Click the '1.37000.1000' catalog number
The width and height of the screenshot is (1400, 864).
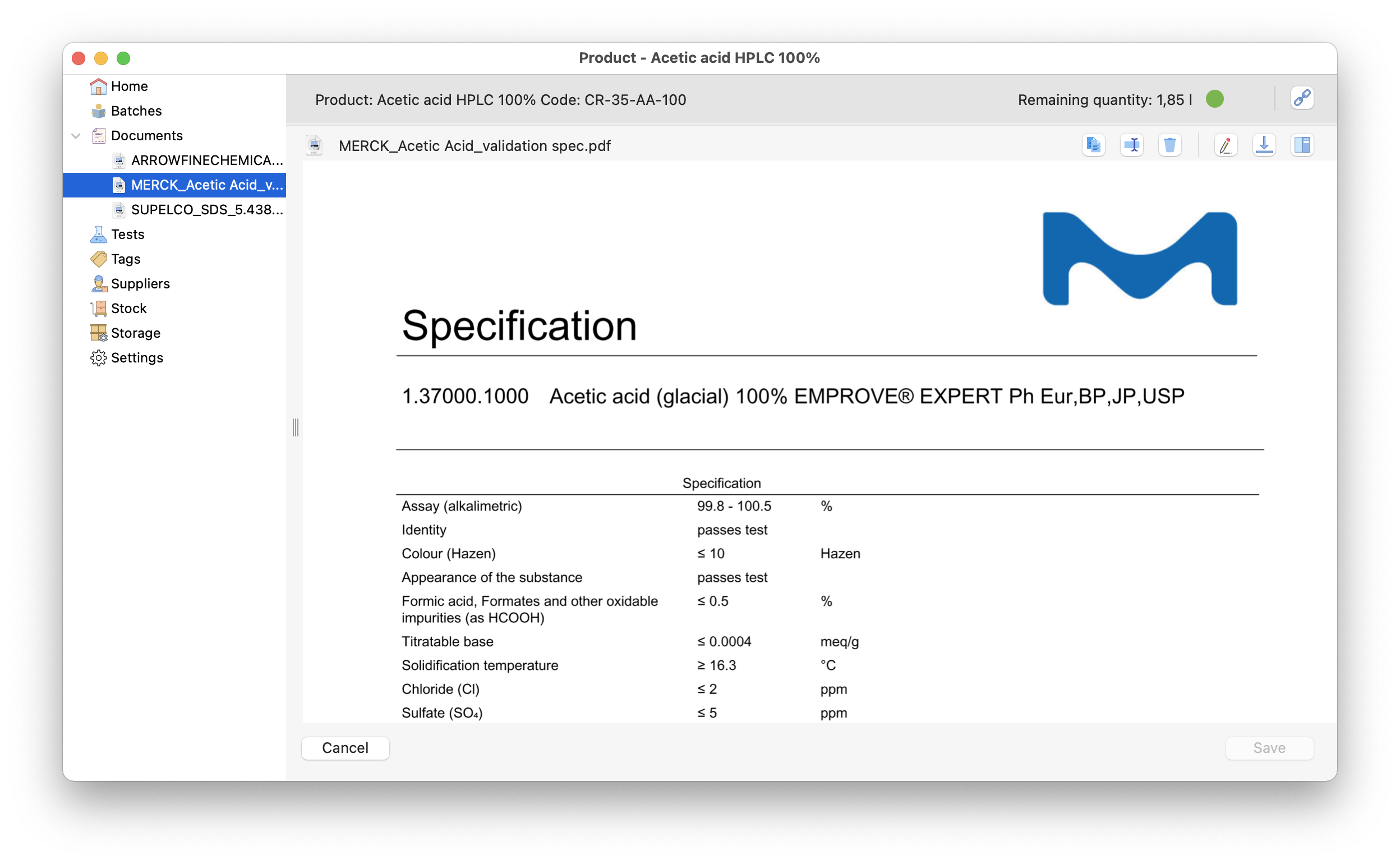465,396
